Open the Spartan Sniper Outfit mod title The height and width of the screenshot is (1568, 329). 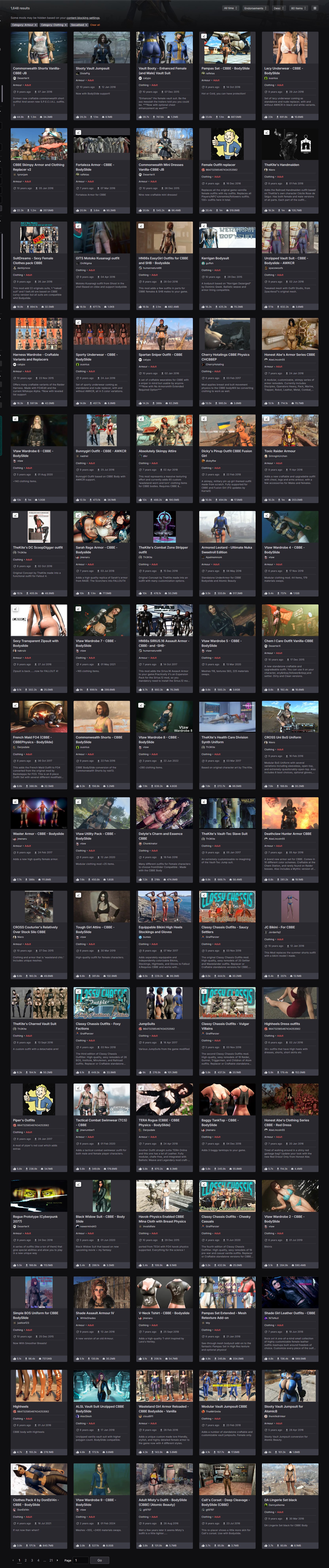click(161, 354)
